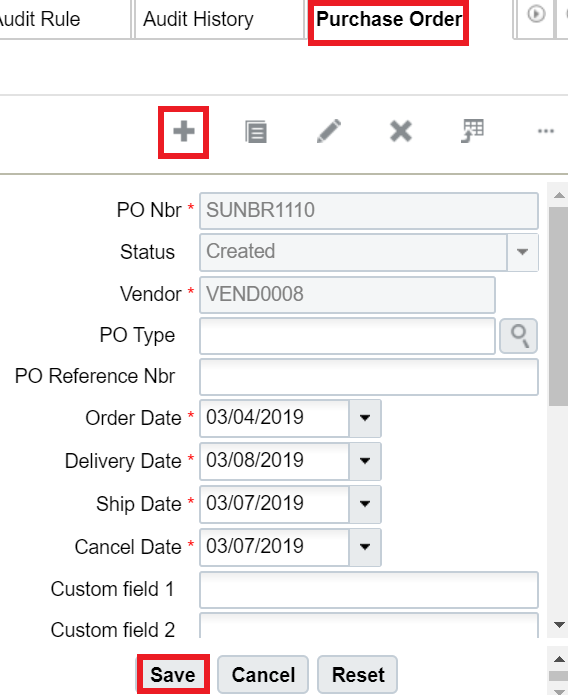Open the Status dropdown arrow
568x695 pixels.
click(x=522, y=252)
